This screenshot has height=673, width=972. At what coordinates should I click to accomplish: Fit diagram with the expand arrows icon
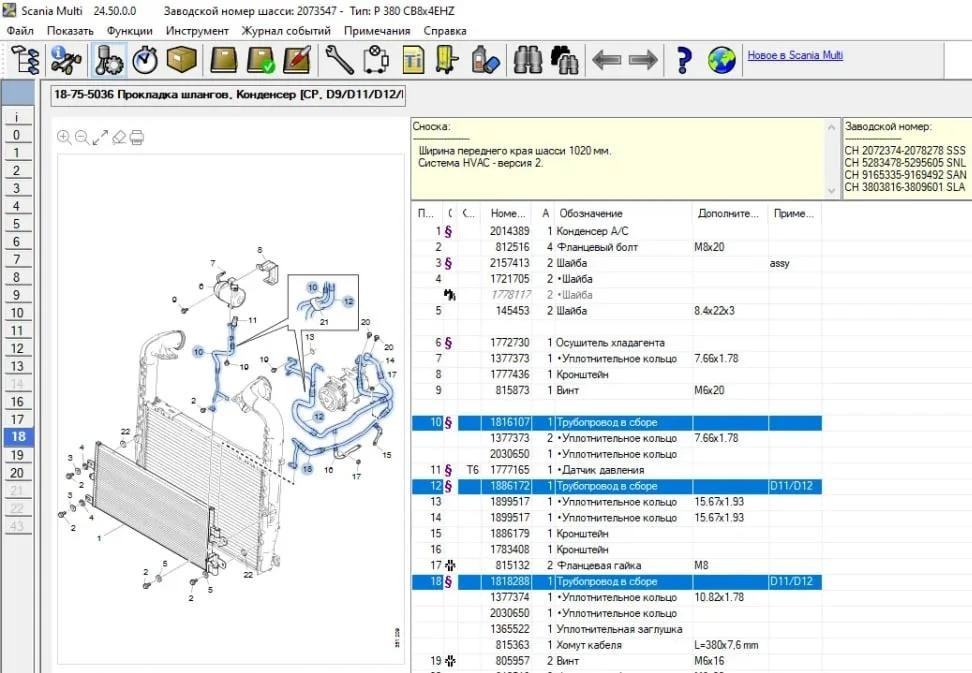[x=100, y=137]
